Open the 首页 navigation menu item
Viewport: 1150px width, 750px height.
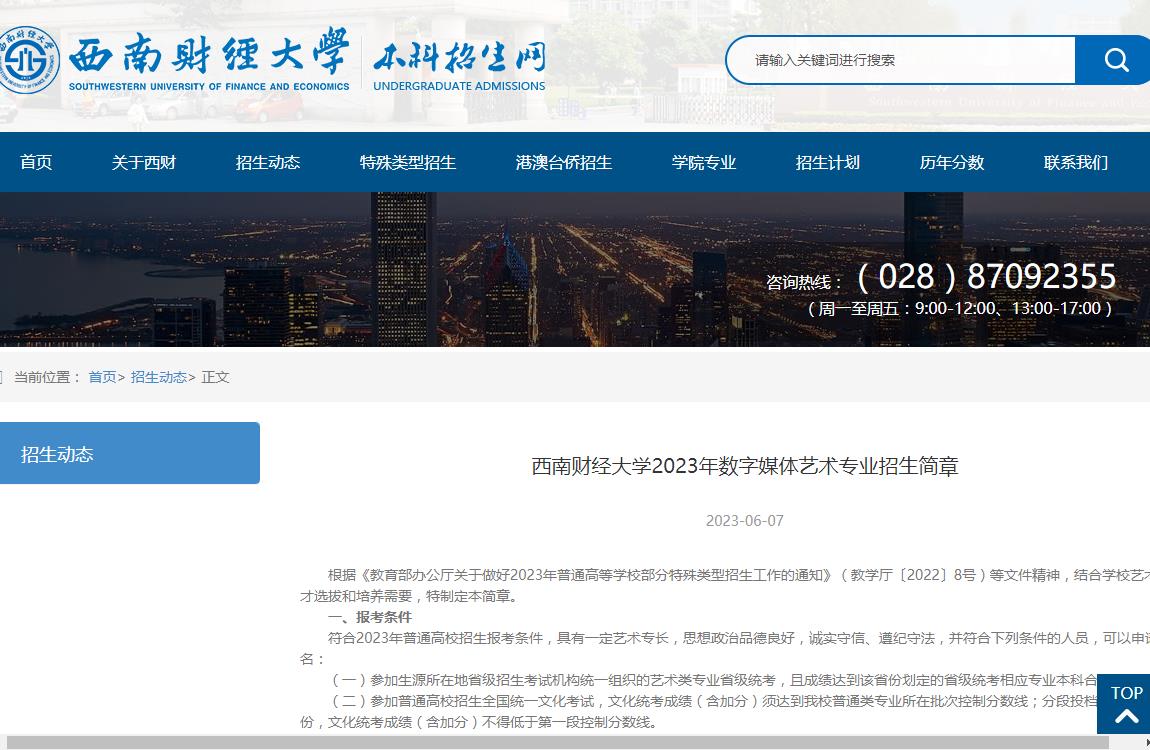point(36,162)
